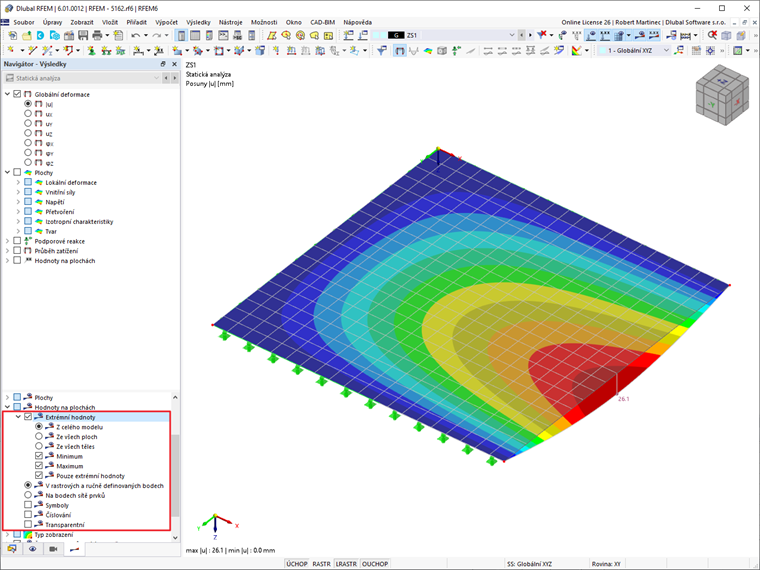Open the 1 - Globální XYZ dropdown
The image size is (760, 570).
[666, 50]
